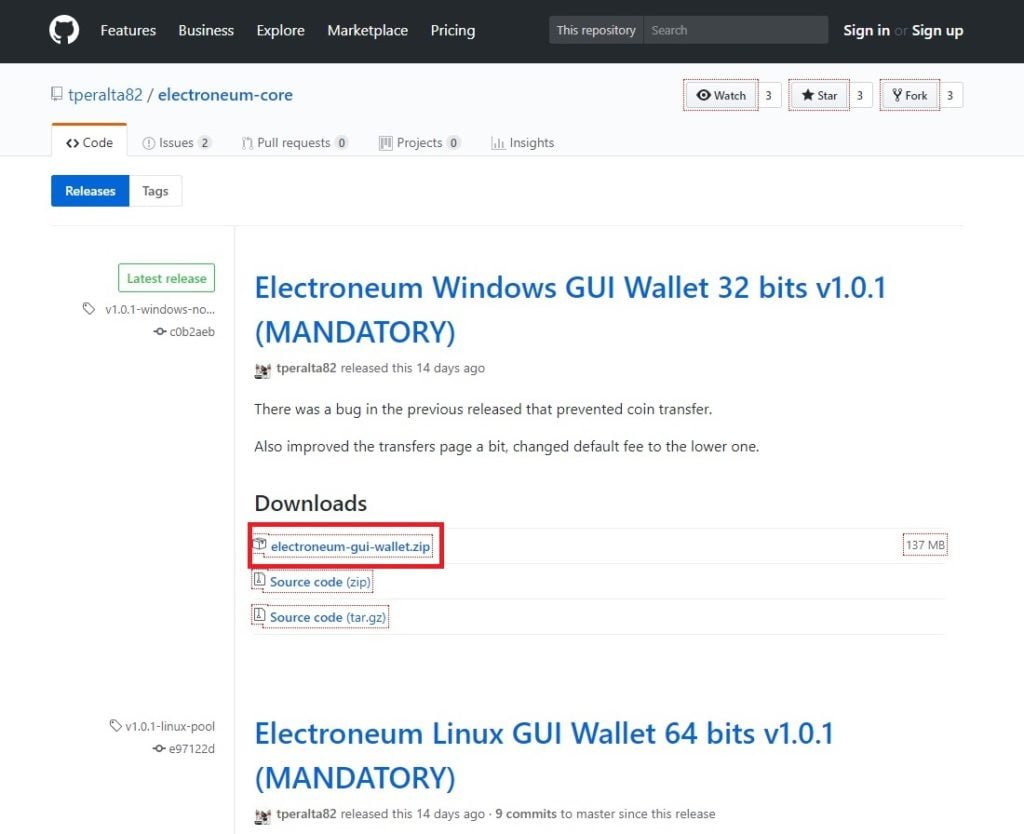Viewport: 1024px width, 834px height.
Task: Click the 'This repository' search scope label
Action: 596,30
